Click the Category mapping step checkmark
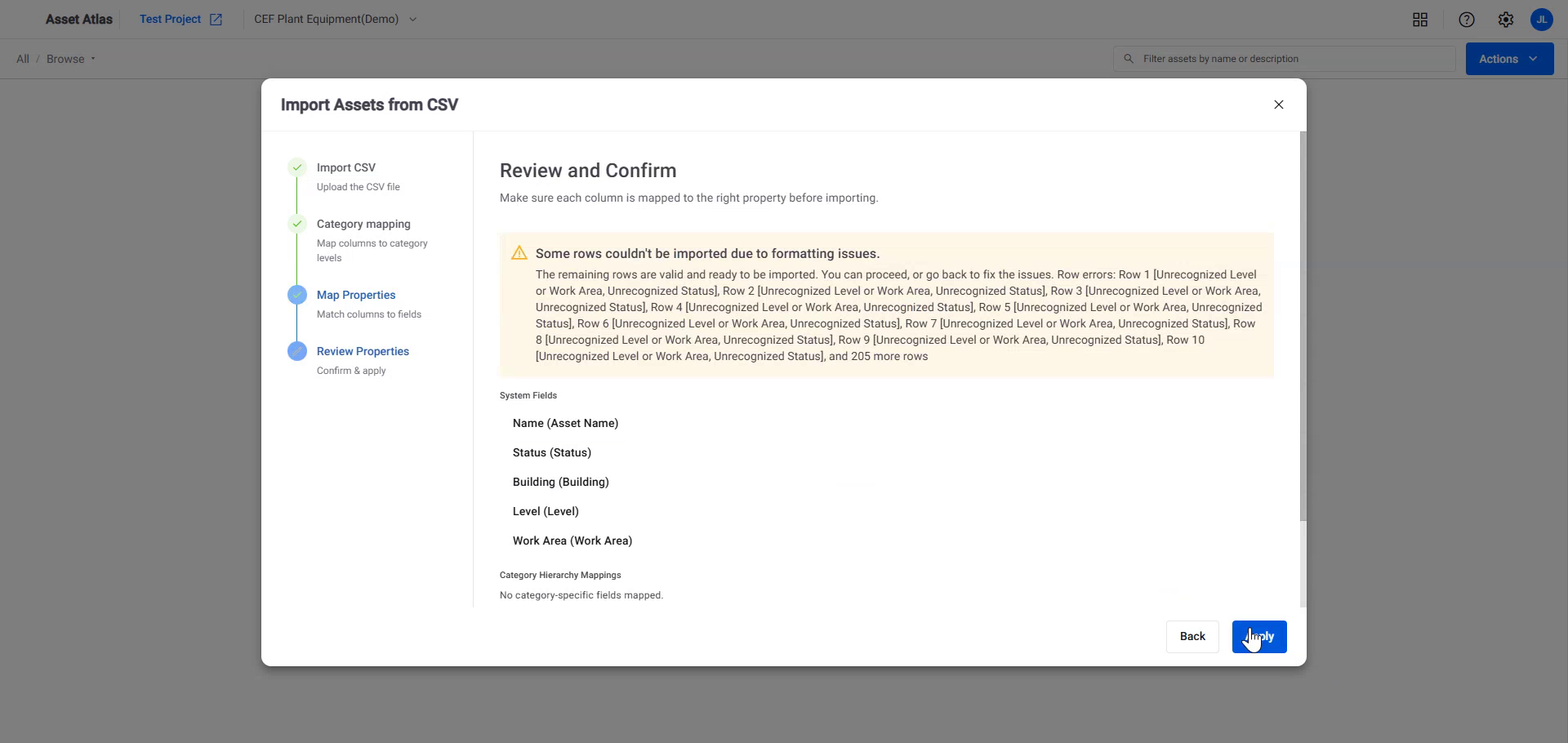The height and width of the screenshot is (743, 1568). tap(297, 224)
